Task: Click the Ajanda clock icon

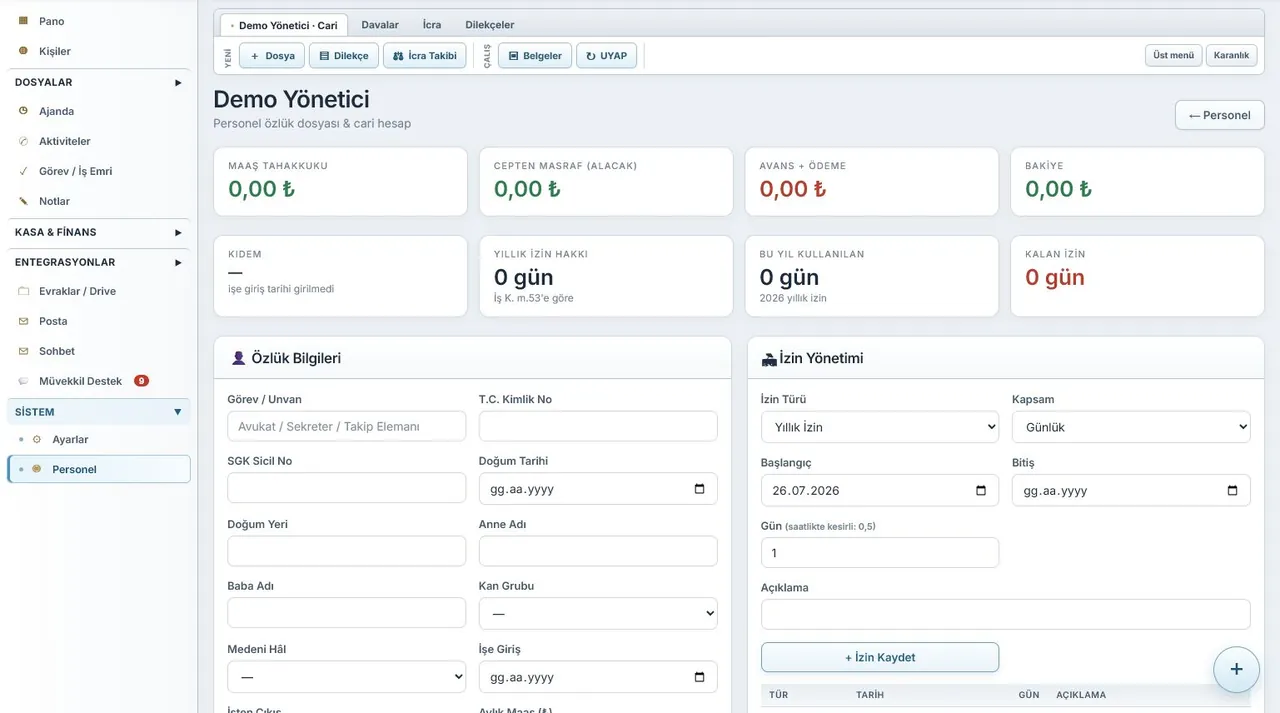Action: point(24,111)
